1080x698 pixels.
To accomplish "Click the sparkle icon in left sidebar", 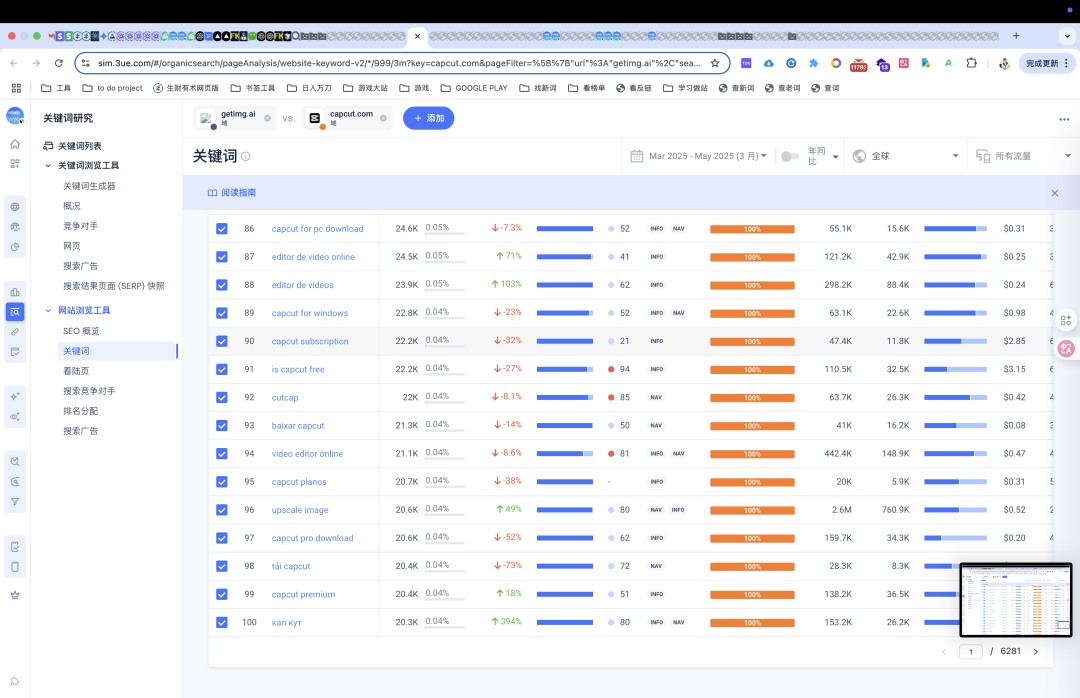I will pyautogui.click(x=15, y=396).
